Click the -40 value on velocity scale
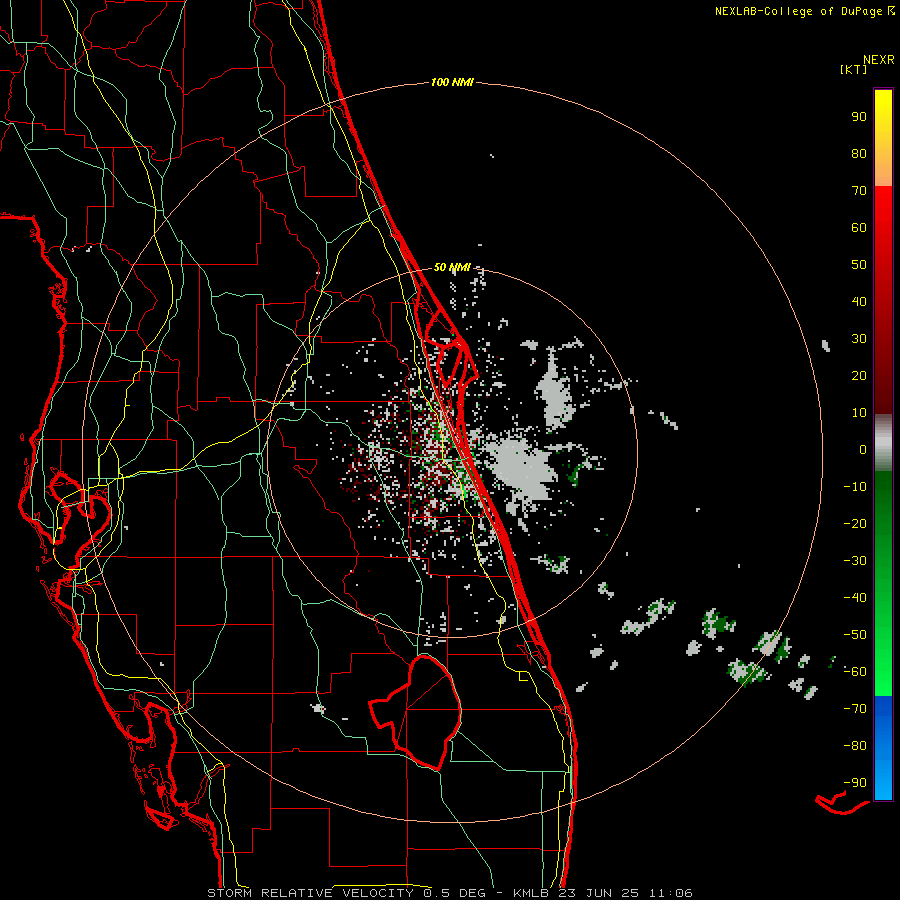 pyautogui.click(x=855, y=598)
